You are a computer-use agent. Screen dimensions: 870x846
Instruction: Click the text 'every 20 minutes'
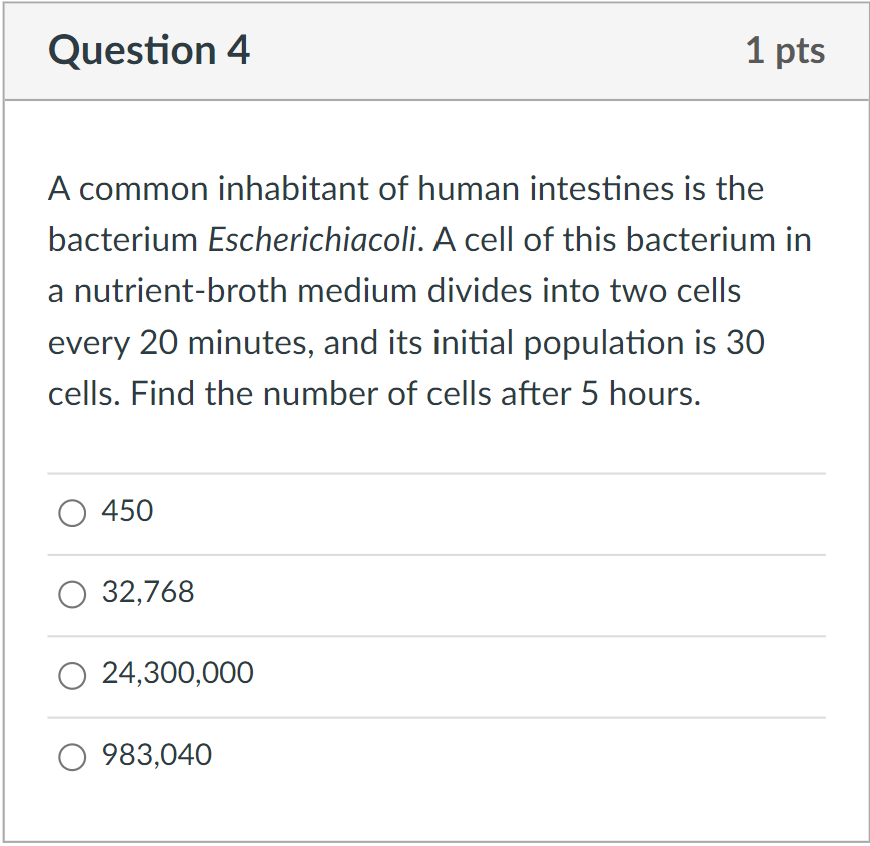[177, 343]
